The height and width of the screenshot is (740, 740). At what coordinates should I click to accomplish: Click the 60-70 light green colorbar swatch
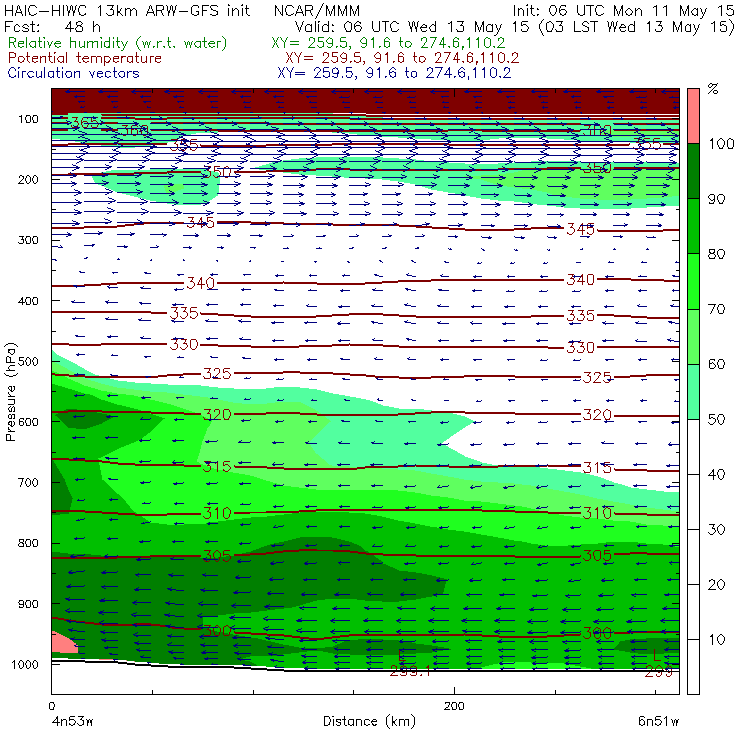[693, 336]
